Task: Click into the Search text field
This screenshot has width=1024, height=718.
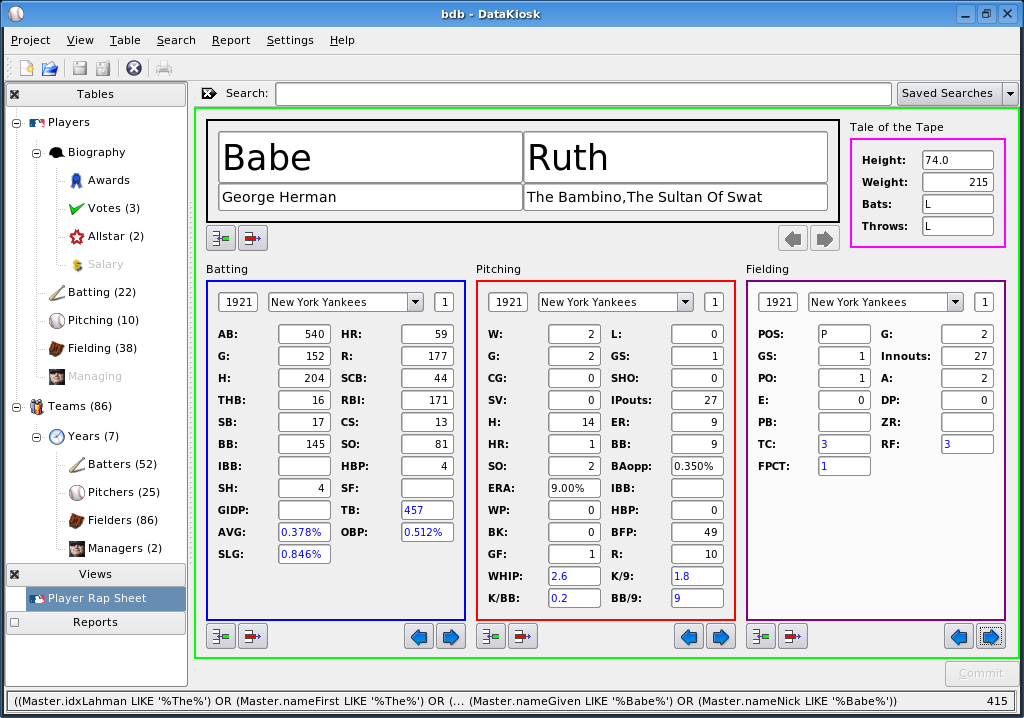Action: 583,93
